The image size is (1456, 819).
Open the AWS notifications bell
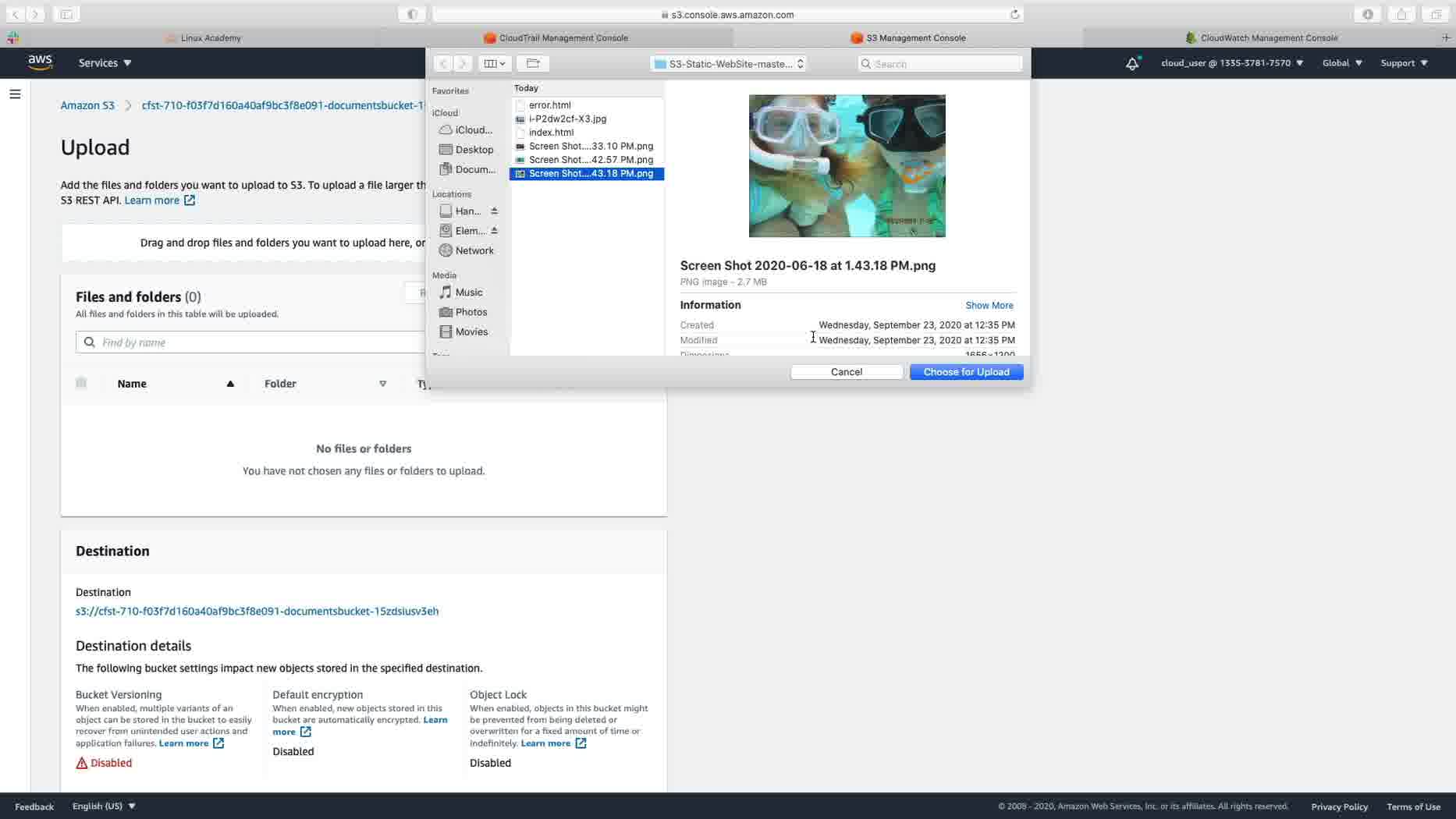click(x=1132, y=63)
